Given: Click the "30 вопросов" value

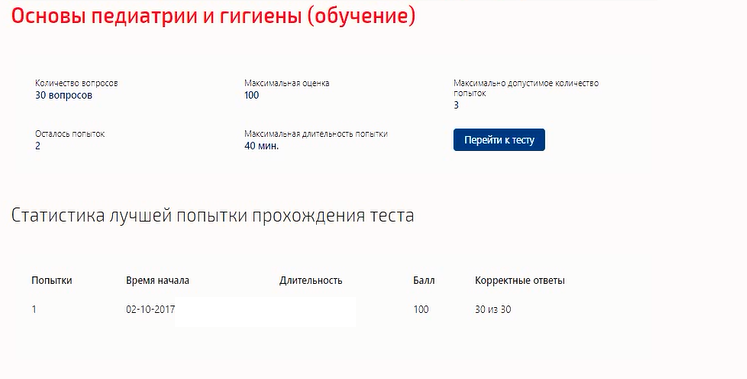Looking at the screenshot, I should click(63, 95).
